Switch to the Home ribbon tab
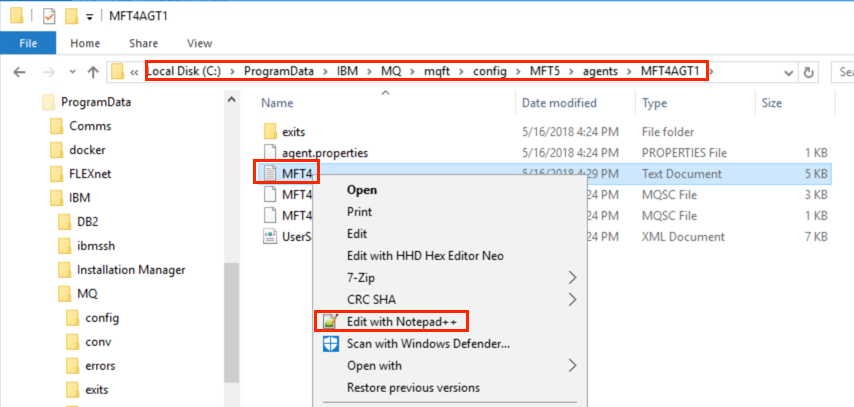The image size is (854, 407). click(x=85, y=43)
